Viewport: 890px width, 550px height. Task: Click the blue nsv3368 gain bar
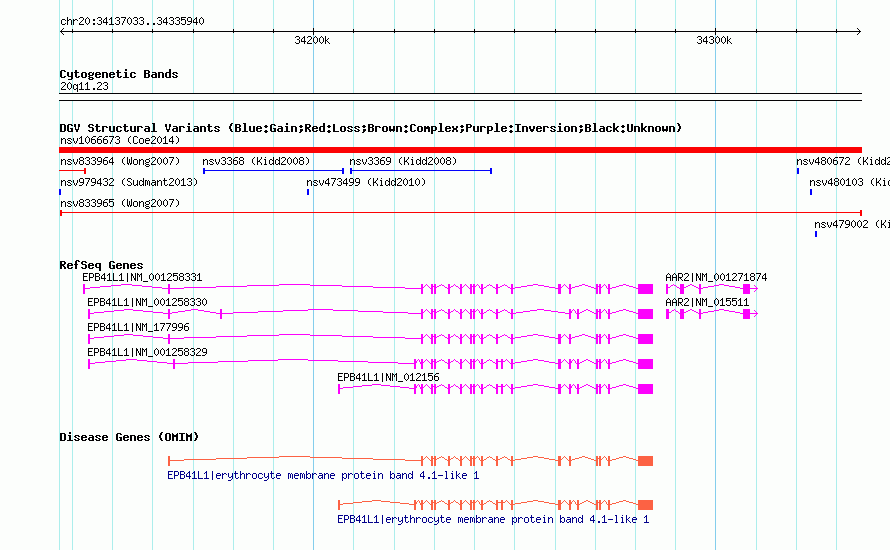(274, 171)
